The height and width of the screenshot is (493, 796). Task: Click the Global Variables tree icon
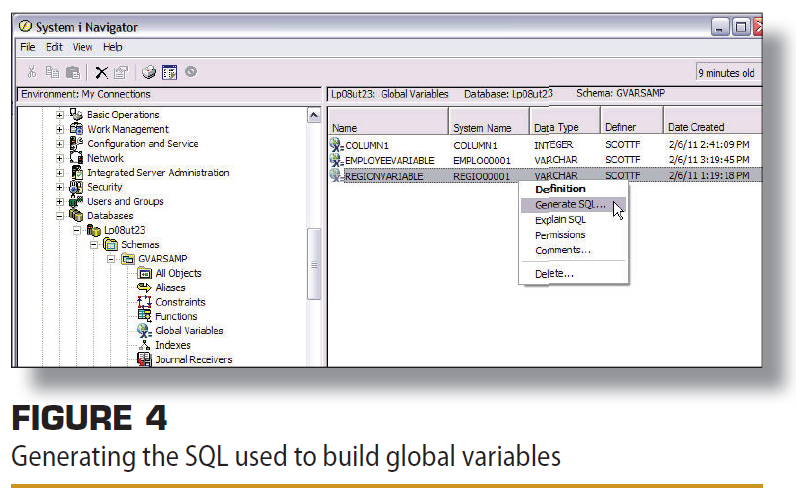point(145,331)
